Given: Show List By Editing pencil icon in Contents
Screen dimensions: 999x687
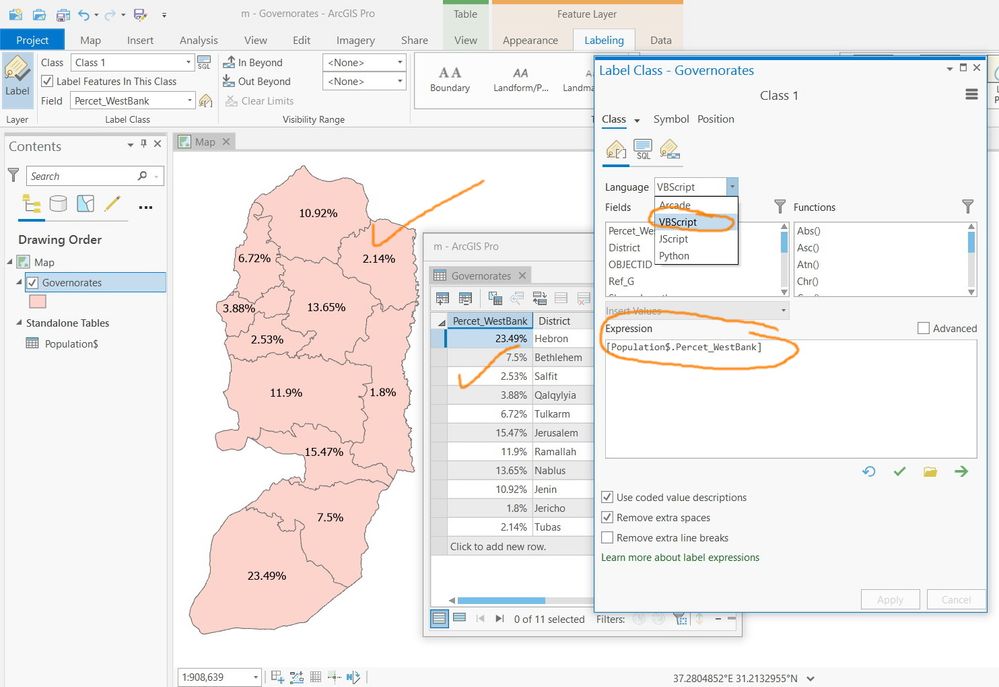Looking at the screenshot, I should click(x=112, y=204).
